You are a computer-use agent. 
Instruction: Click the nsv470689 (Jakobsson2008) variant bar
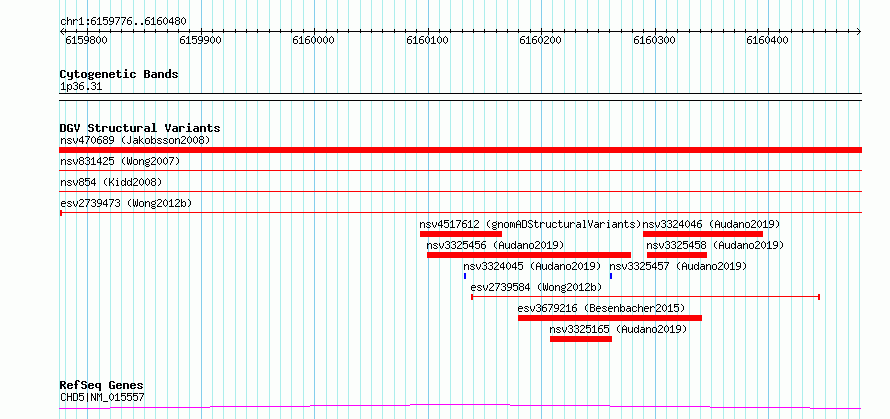[460, 150]
